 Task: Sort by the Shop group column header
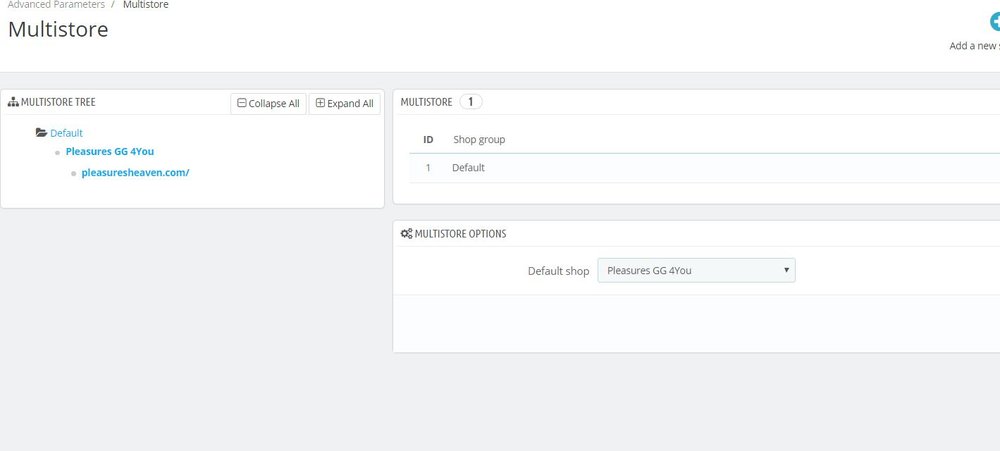click(x=479, y=139)
